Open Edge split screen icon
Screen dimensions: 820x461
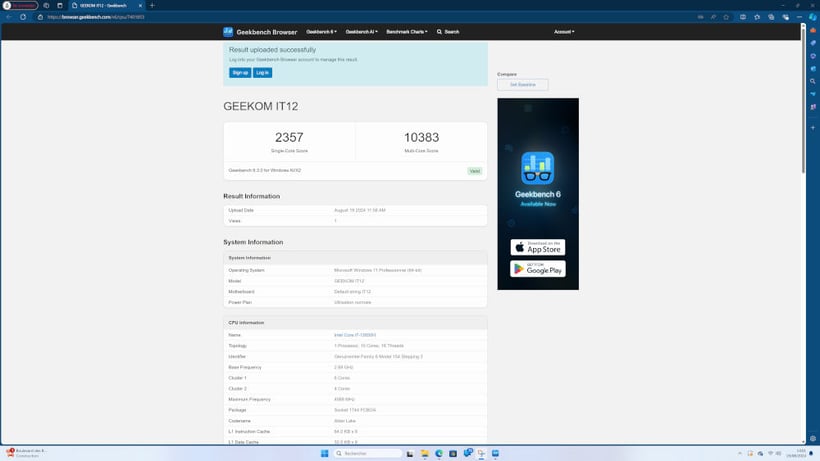point(743,17)
